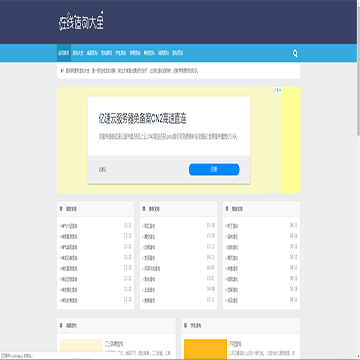The image size is (360, 360).
Task: Open search with the magnifier icon
Action: [295, 53]
